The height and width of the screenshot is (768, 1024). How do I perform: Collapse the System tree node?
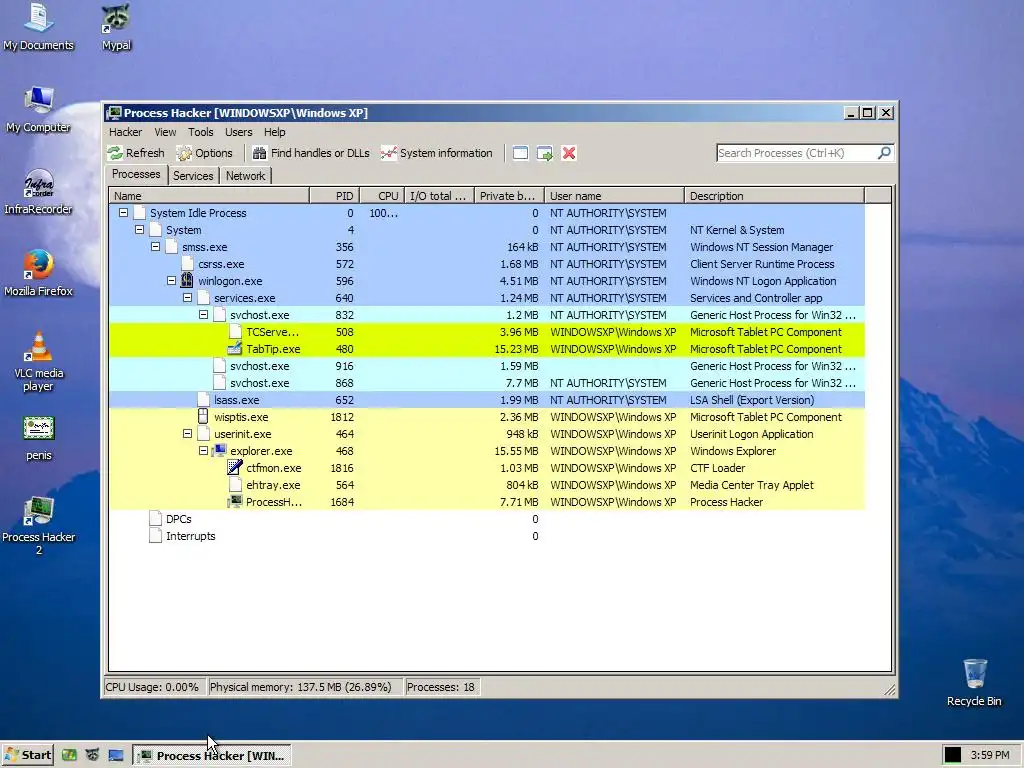[x=139, y=230]
